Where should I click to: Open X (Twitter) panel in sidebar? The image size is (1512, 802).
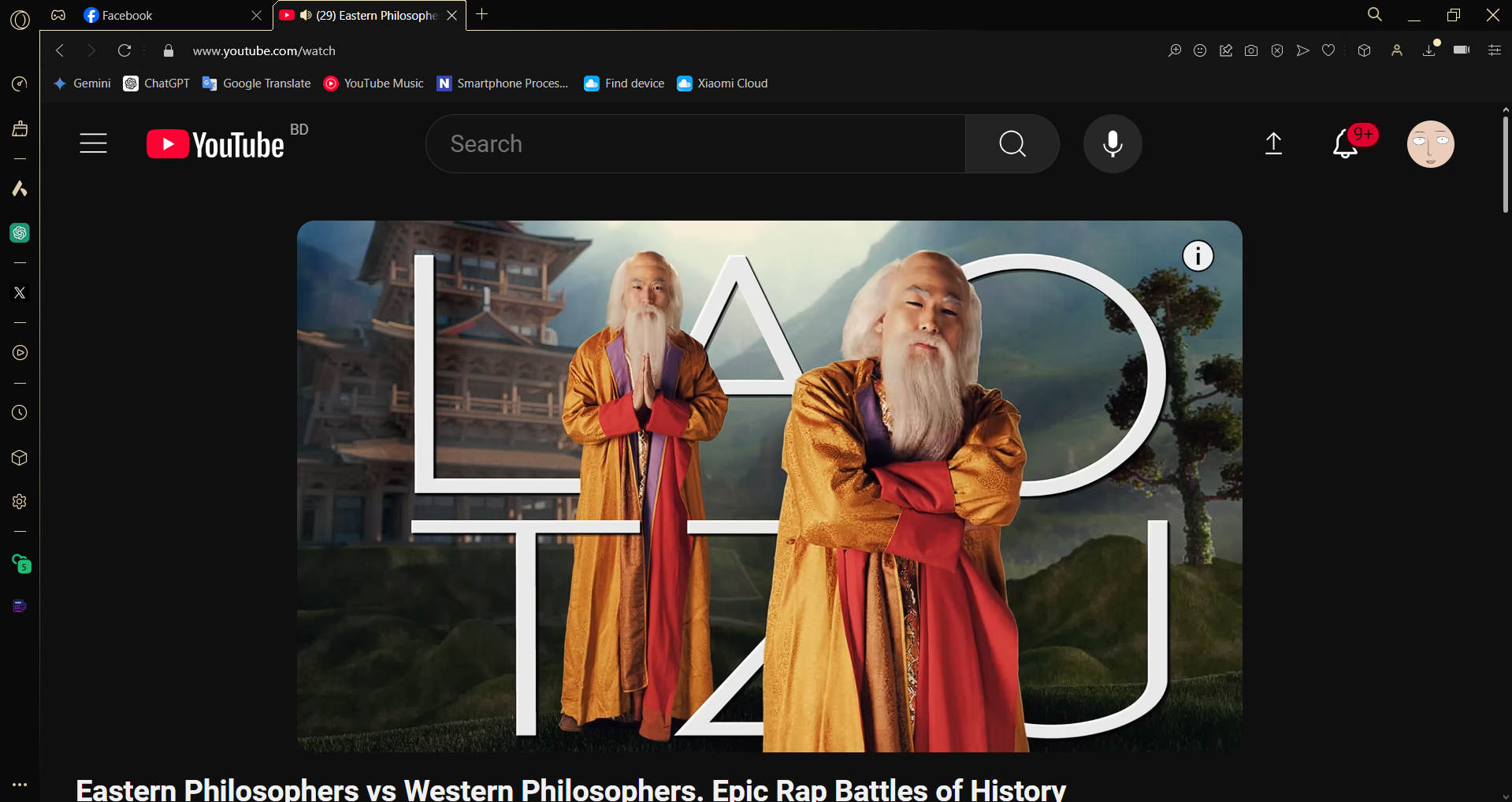point(20,292)
